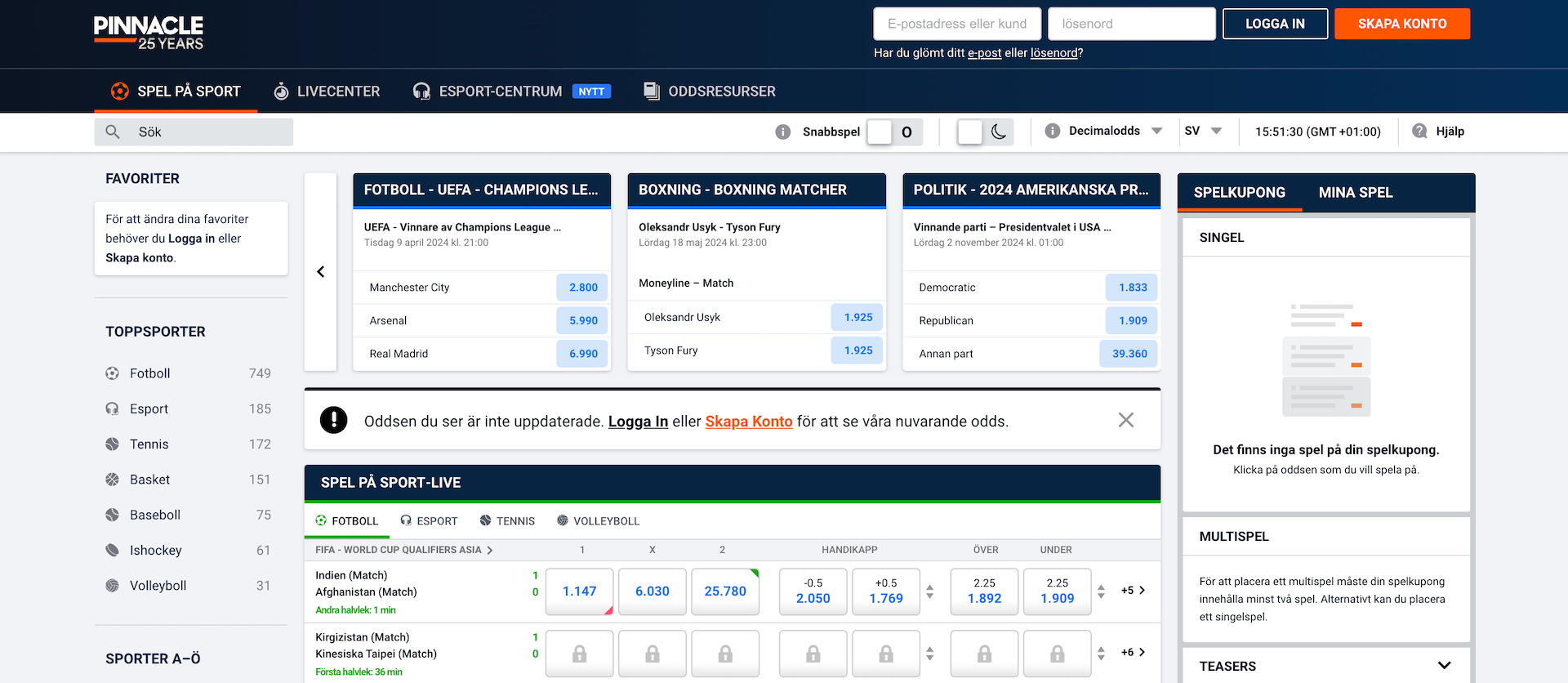Dismiss the odds warning with the X
Image resolution: width=1568 pixels, height=683 pixels.
point(1125,420)
